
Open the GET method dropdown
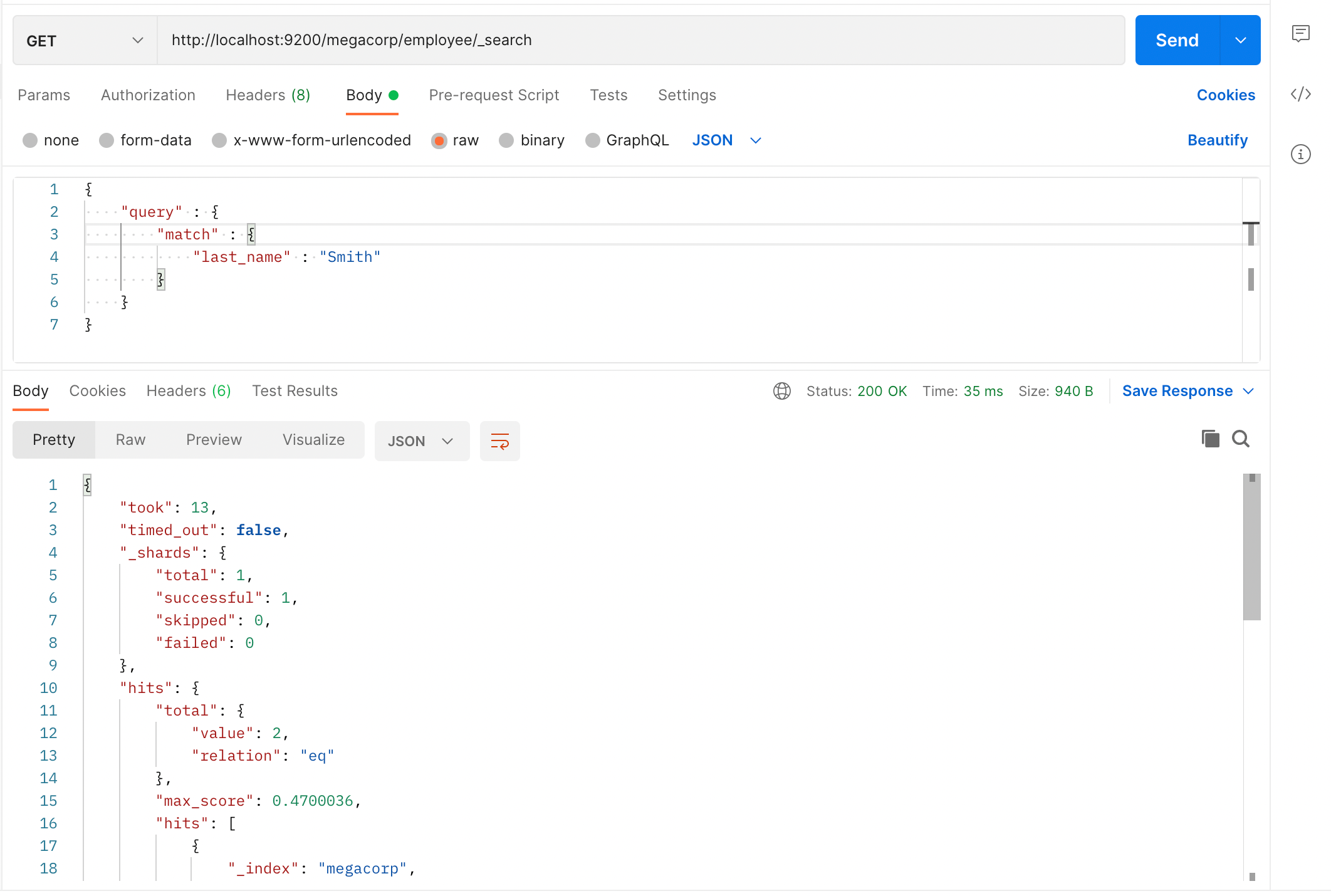pos(85,41)
